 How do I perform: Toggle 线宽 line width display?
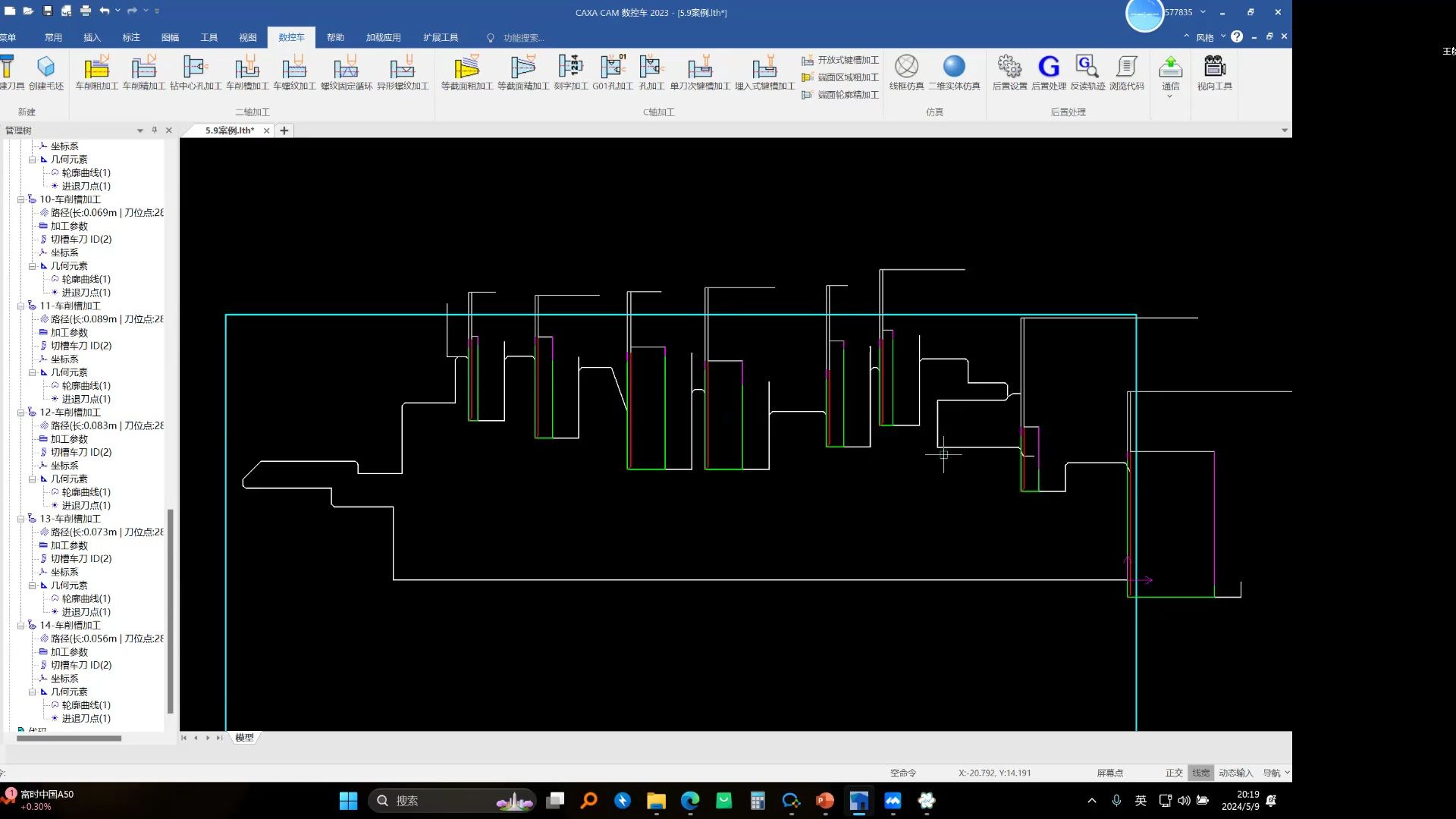point(1201,773)
